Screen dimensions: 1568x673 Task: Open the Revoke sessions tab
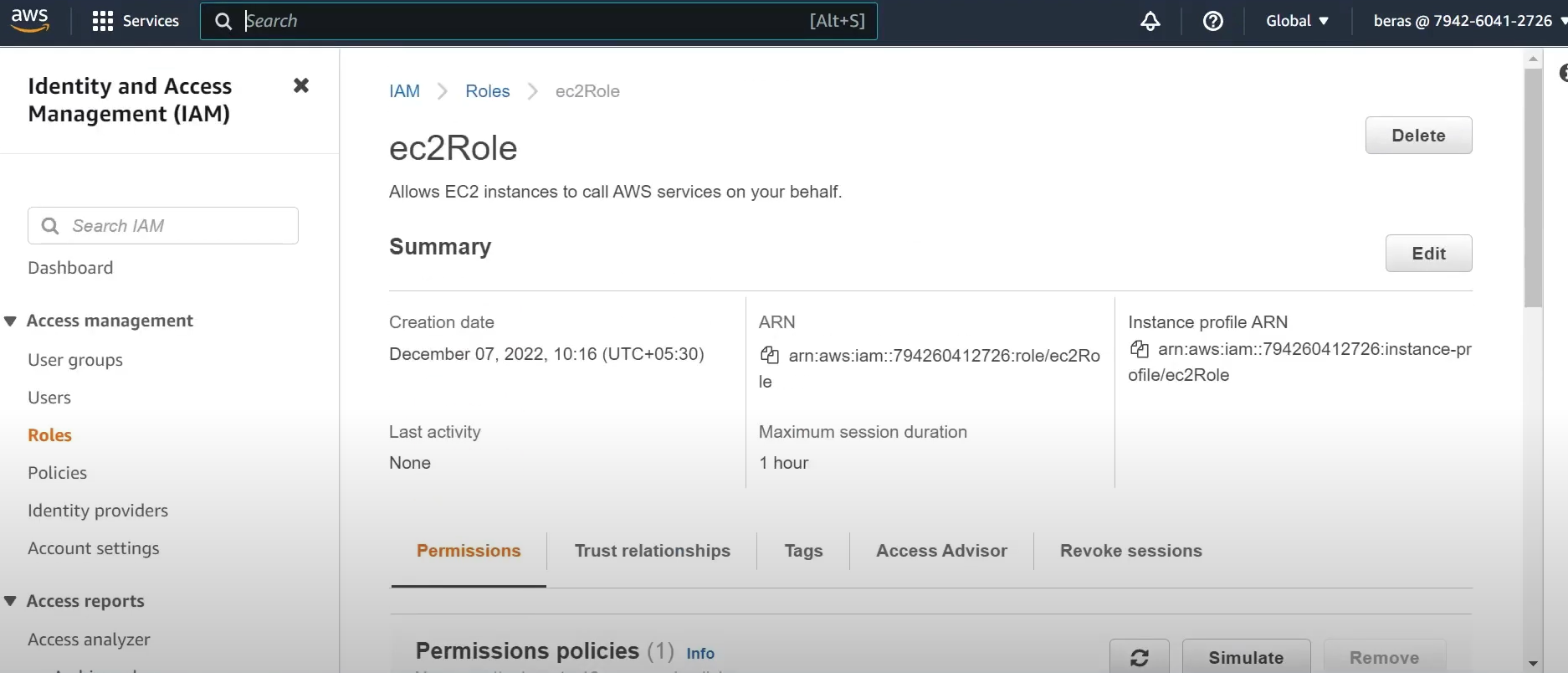coord(1130,551)
